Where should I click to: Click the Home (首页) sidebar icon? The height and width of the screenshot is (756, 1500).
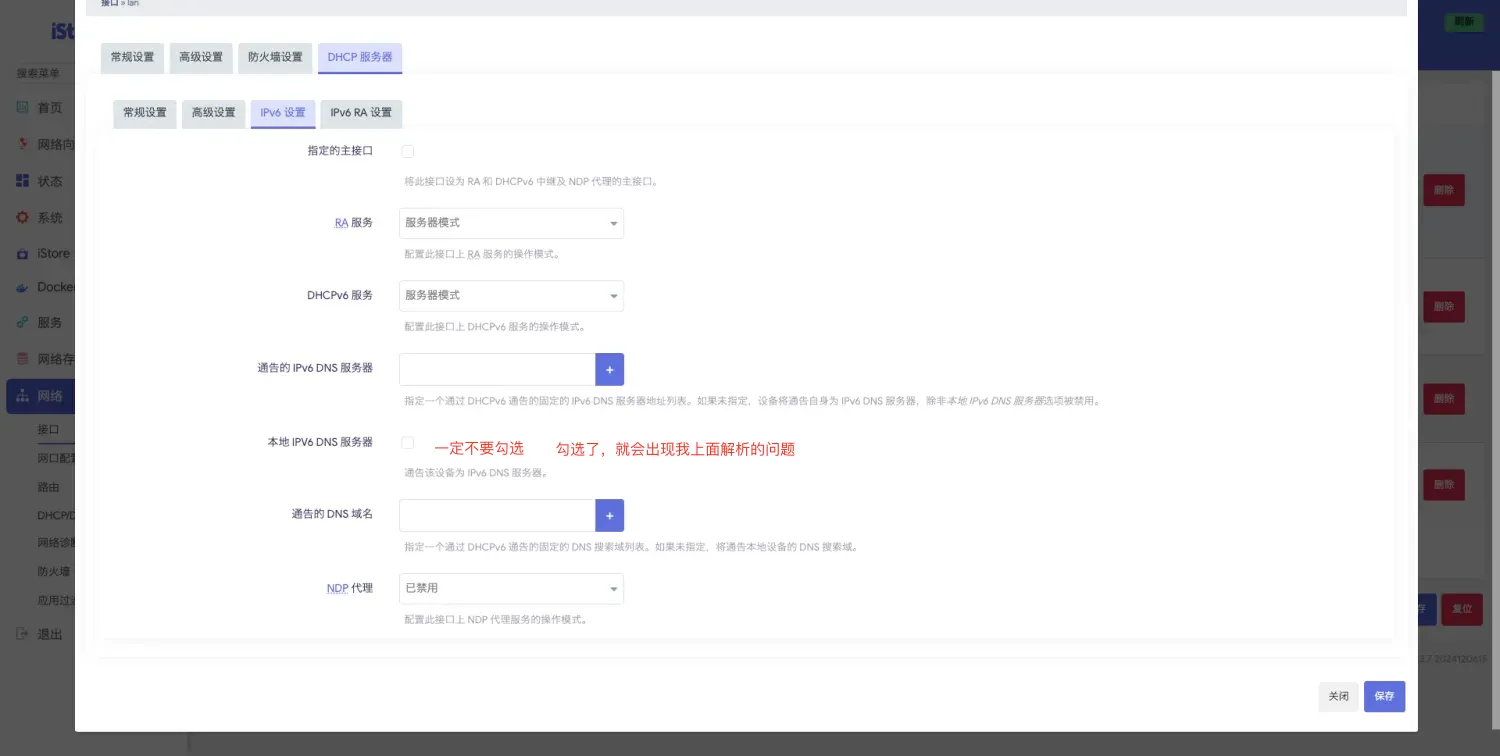23,108
